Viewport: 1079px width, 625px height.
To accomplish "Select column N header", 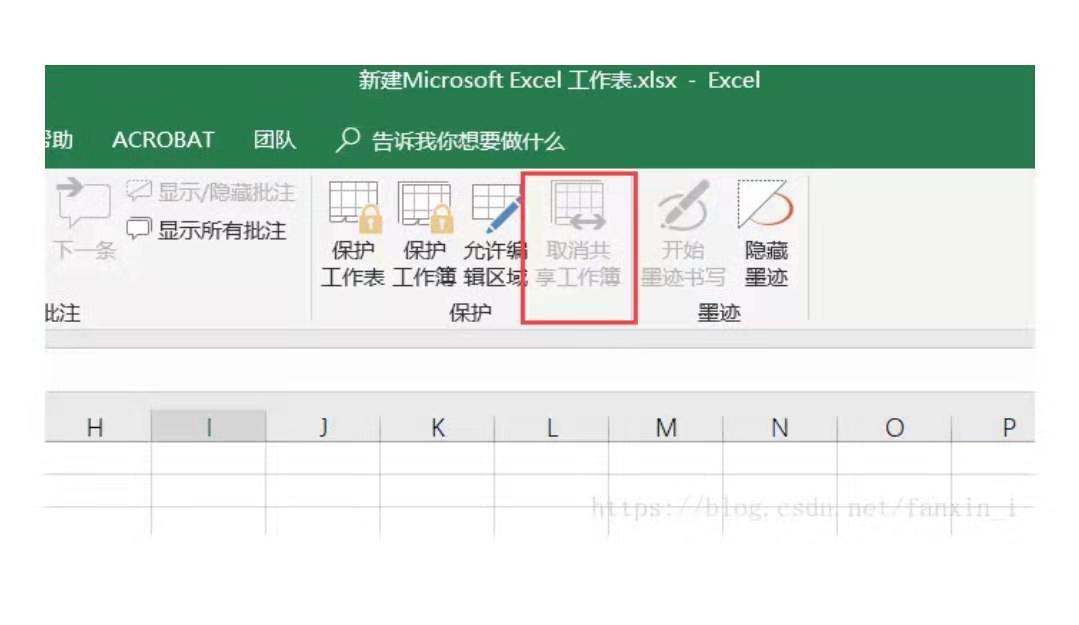I will tap(780, 427).
